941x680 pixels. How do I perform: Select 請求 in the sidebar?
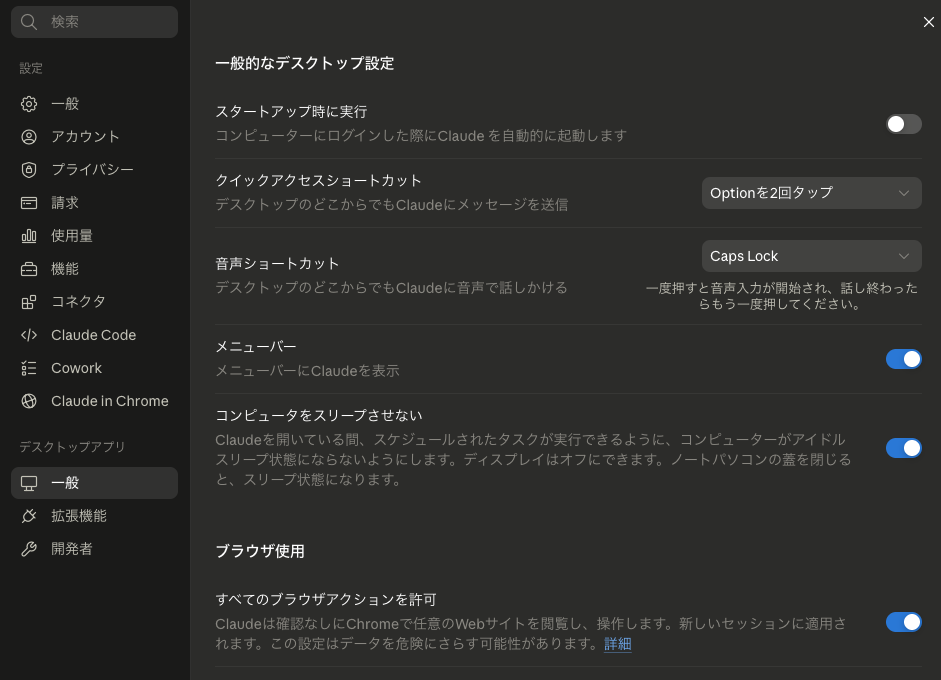(x=94, y=203)
